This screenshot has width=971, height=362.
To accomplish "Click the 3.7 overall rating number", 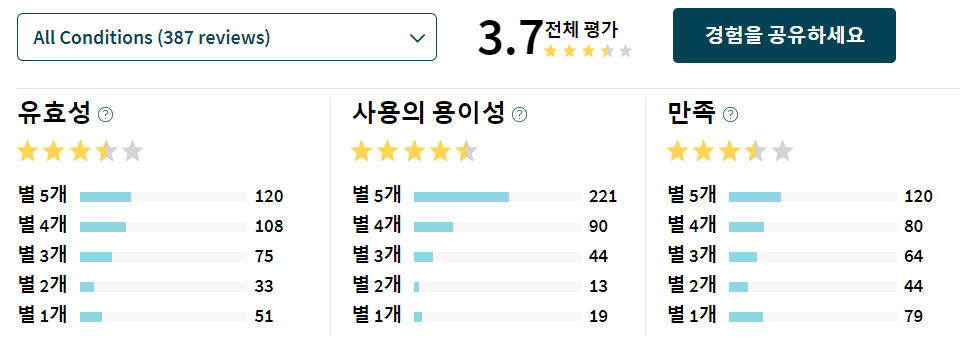I will click(x=509, y=39).
